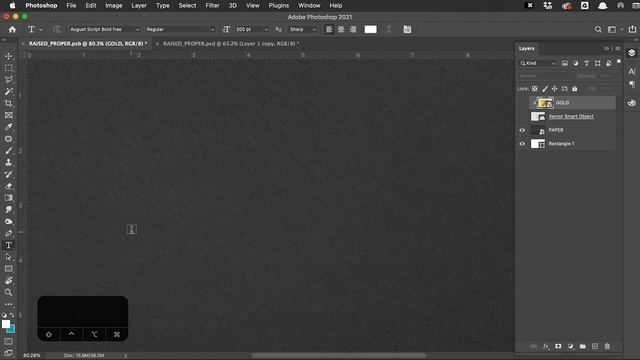Open the Layers panel flyout menu
The width and height of the screenshot is (640, 360).
click(618, 48)
